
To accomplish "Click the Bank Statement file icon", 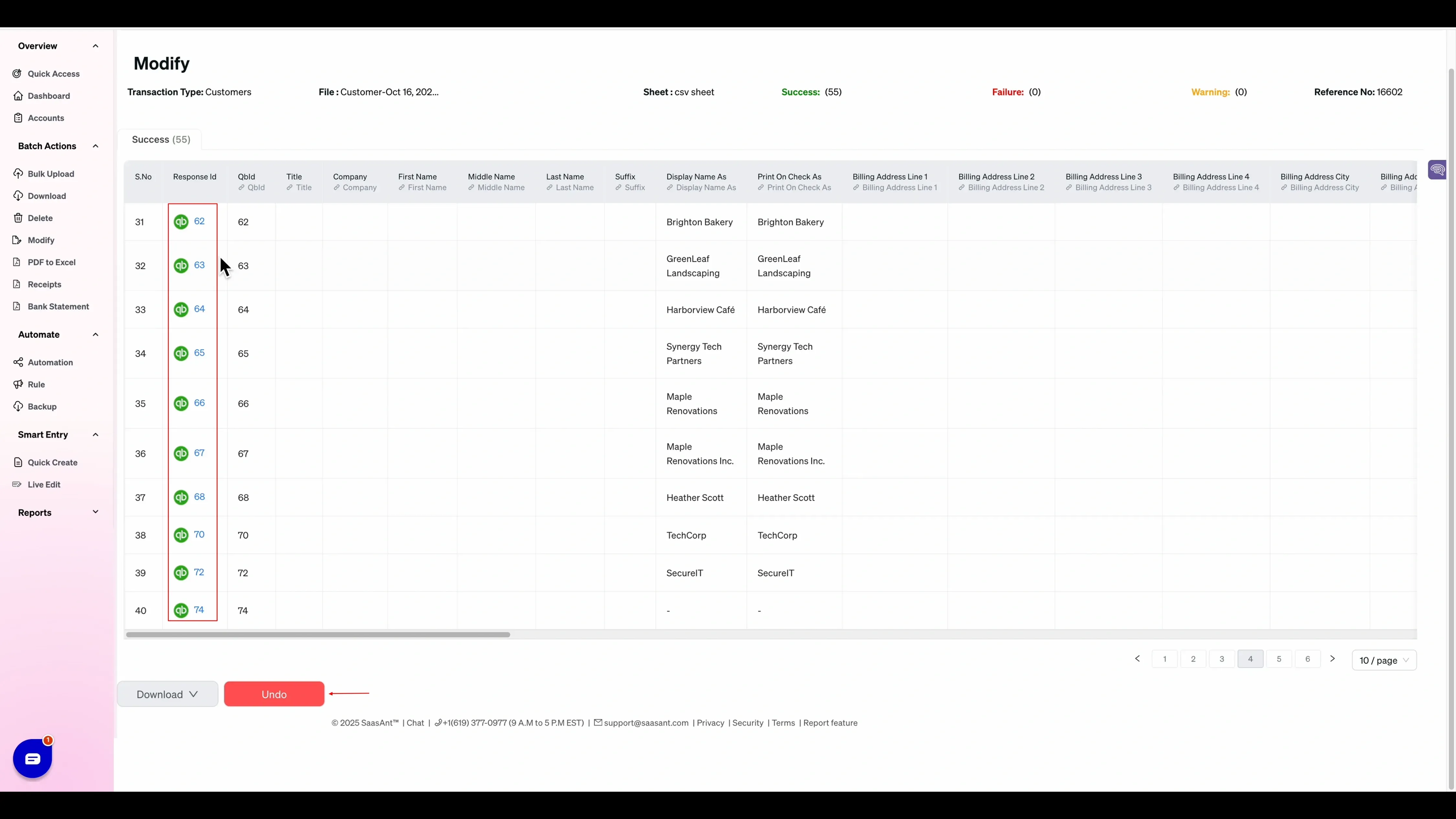I will point(18,306).
